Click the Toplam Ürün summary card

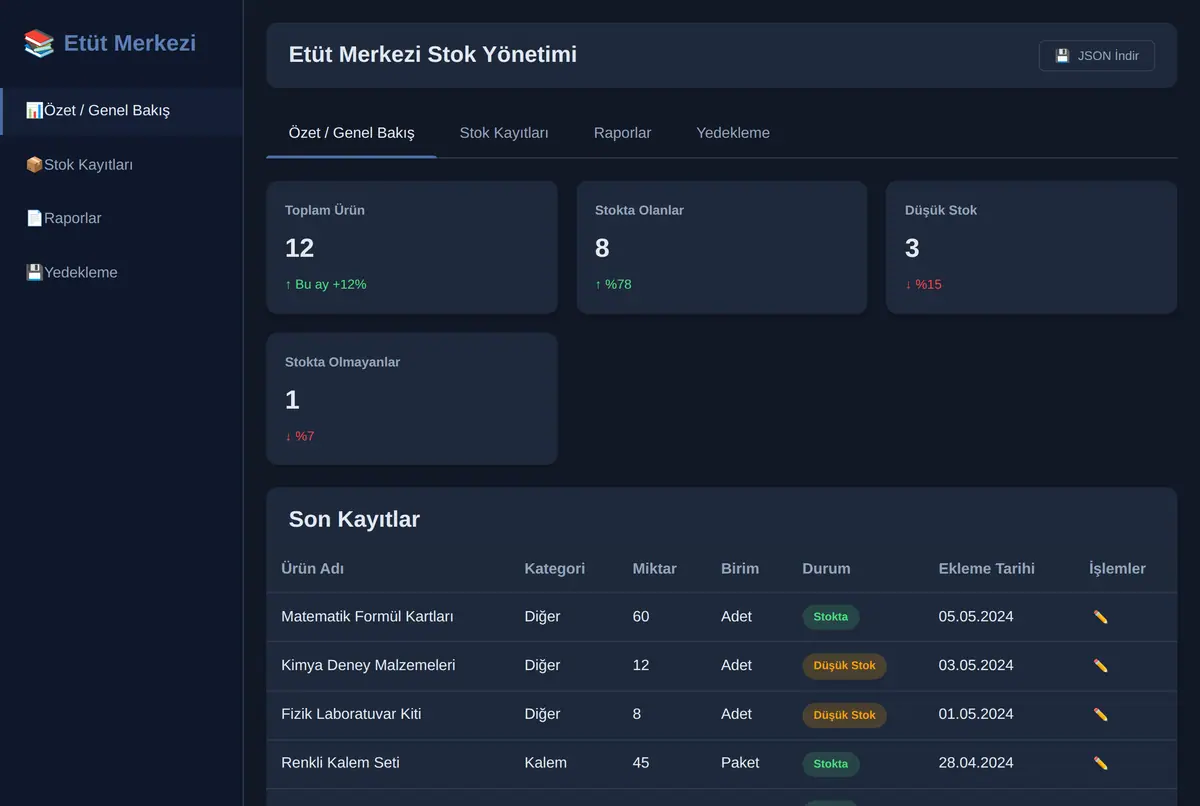[412, 247]
